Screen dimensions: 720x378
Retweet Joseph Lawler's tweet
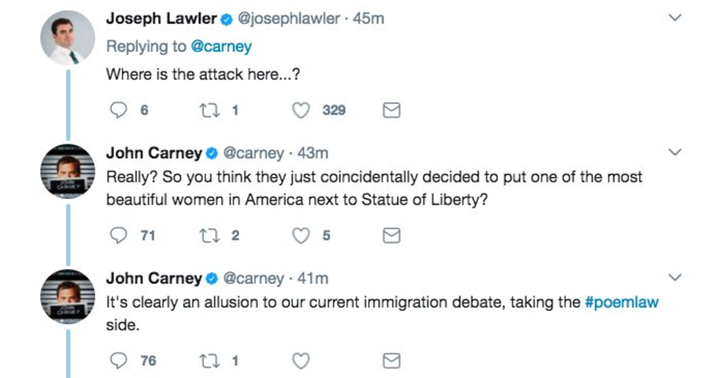tap(209, 110)
